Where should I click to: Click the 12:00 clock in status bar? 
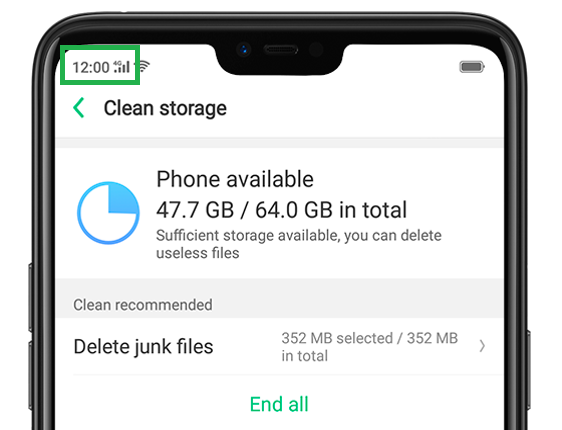click(x=91, y=67)
